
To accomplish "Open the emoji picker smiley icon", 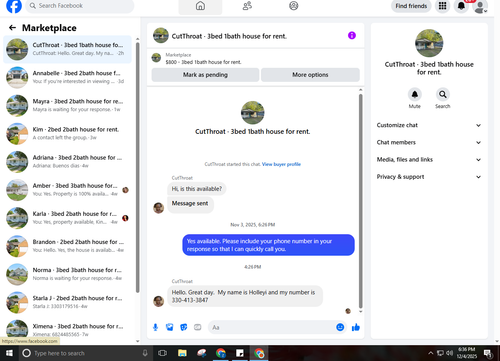I will 340,327.
